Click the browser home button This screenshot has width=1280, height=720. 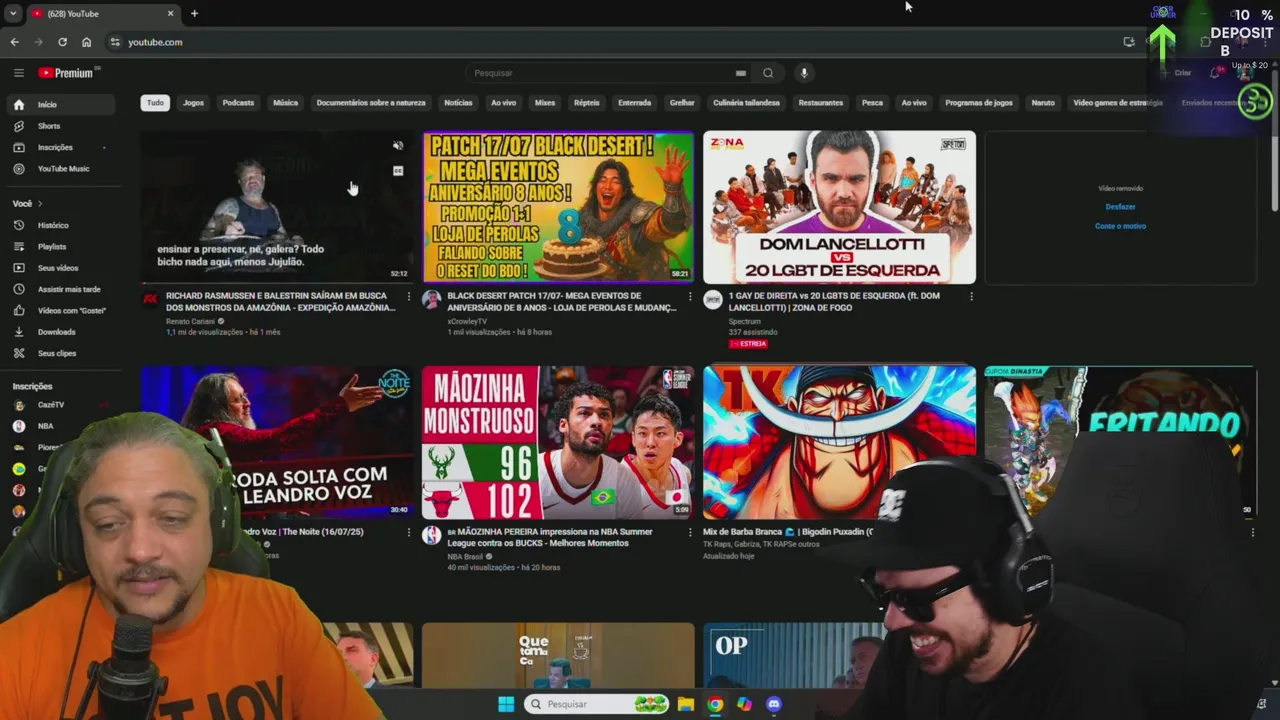(x=86, y=42)
